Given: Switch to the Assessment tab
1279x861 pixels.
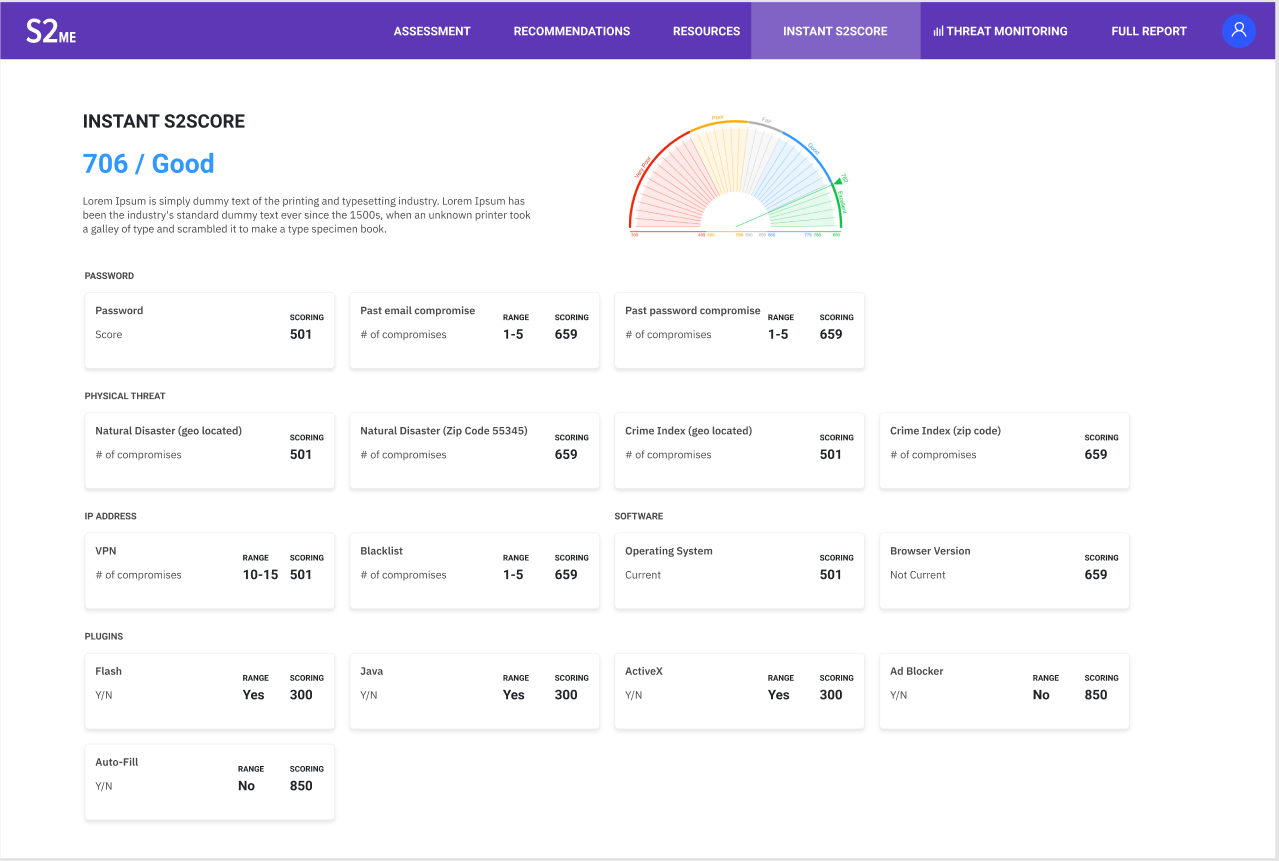Looking at the screenshot, I should [x=431, y=30].
